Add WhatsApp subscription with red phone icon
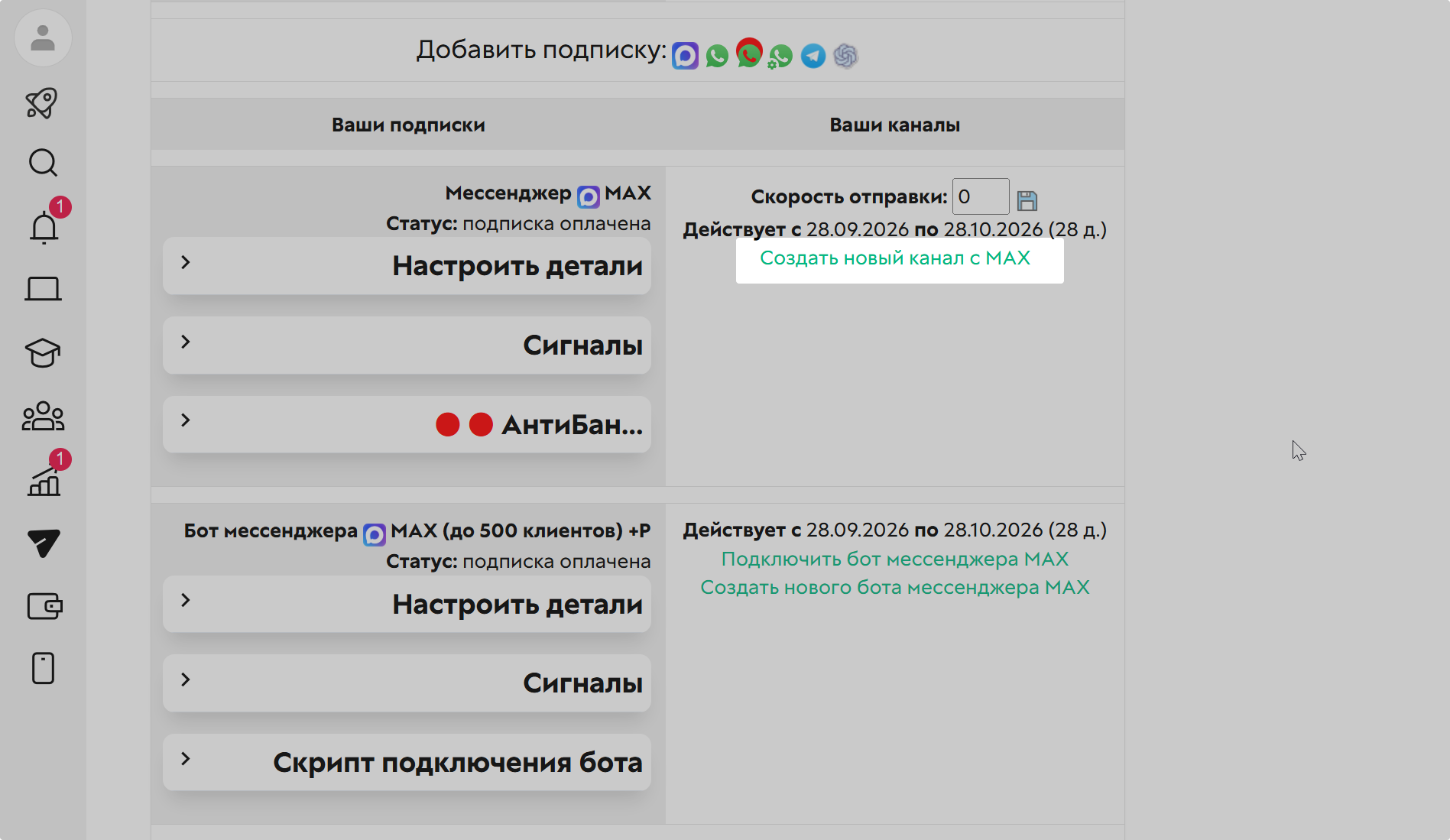 749,54
